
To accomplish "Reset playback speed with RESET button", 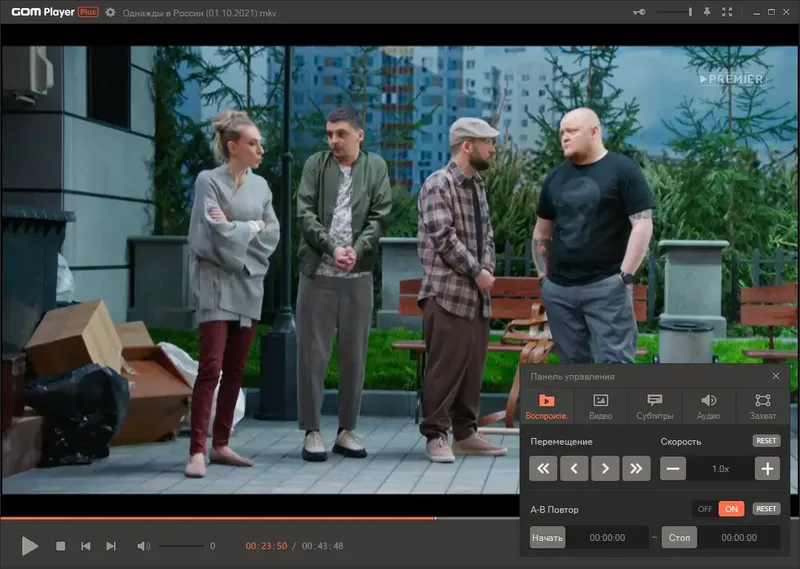I will [x=766, y=440].
